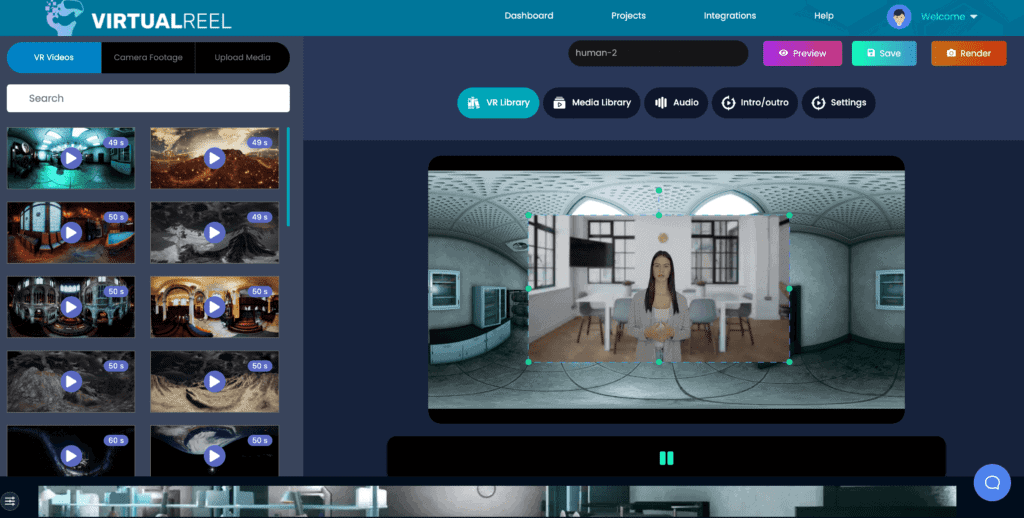This screenshot has width=1024, height=518.
Task: Click the VirtualReel logo
Action: (x=138, y=18)
